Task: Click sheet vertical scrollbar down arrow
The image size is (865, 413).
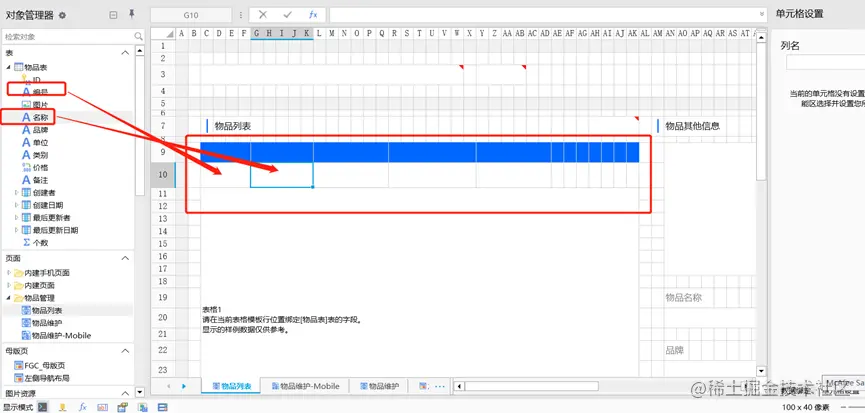Action: (x=761, y=371)
